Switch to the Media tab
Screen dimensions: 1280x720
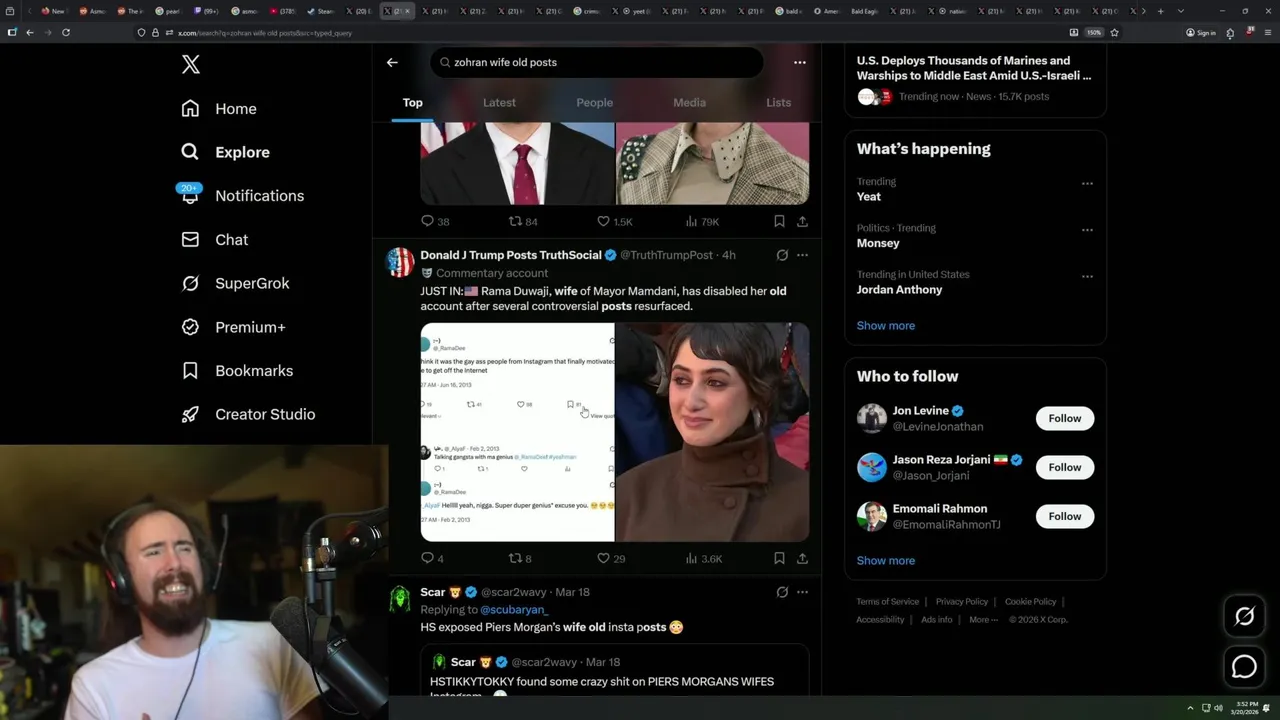[689, 102]
